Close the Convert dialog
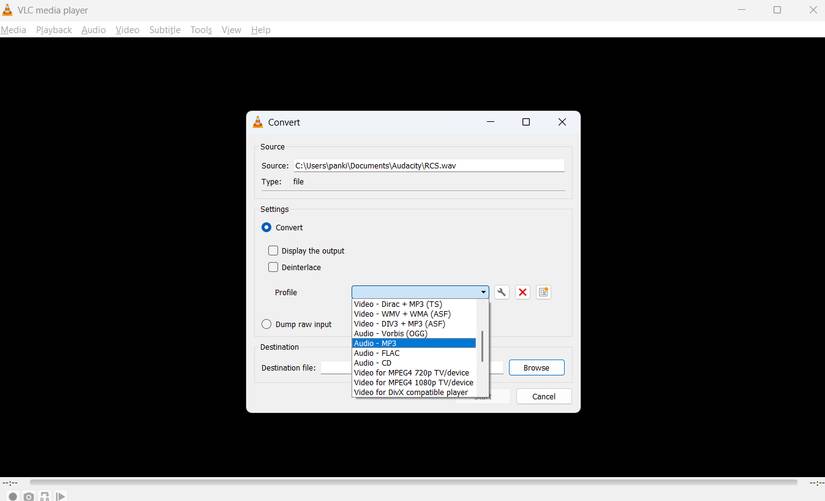The width and height of the screenshot is (825, 501). [562, 122]
